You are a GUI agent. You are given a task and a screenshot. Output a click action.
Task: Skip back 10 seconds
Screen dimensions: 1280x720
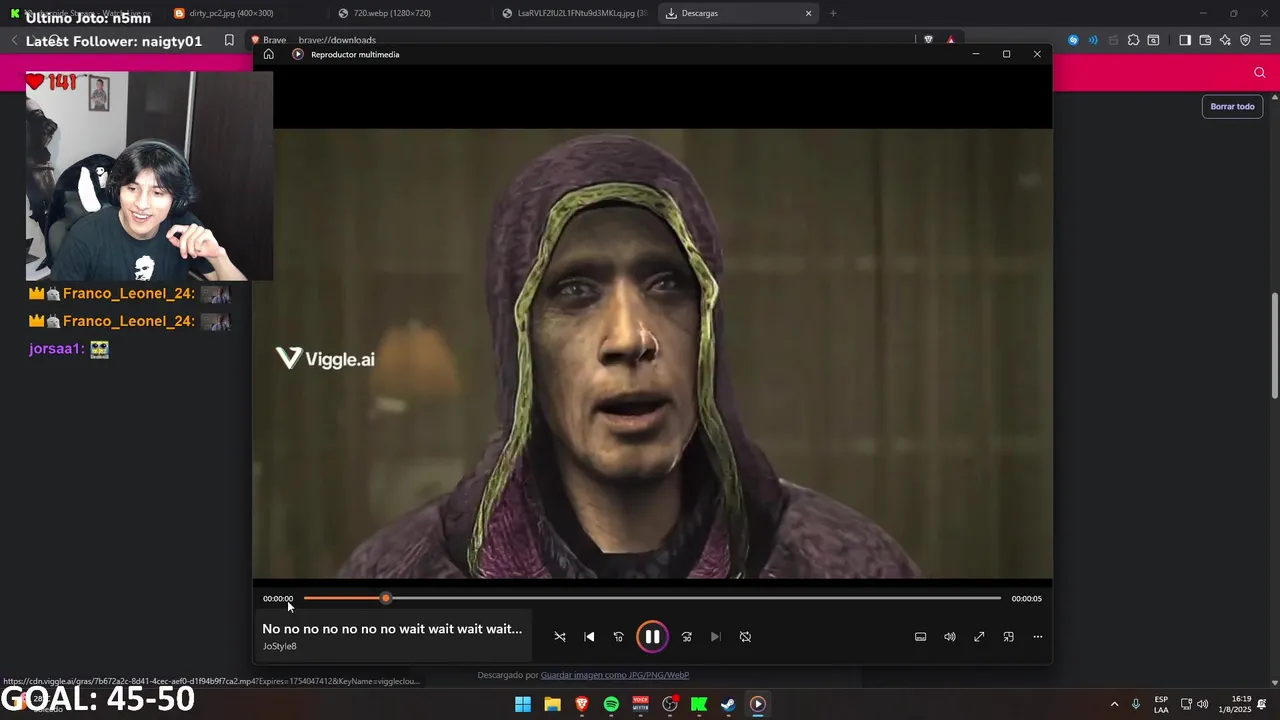click(618, 637)
